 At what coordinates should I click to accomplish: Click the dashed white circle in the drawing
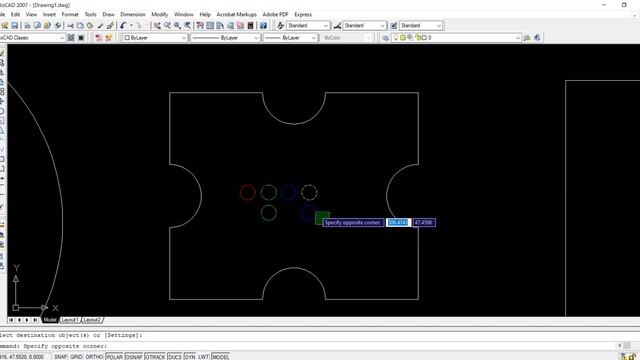click(x=309, y=192)
